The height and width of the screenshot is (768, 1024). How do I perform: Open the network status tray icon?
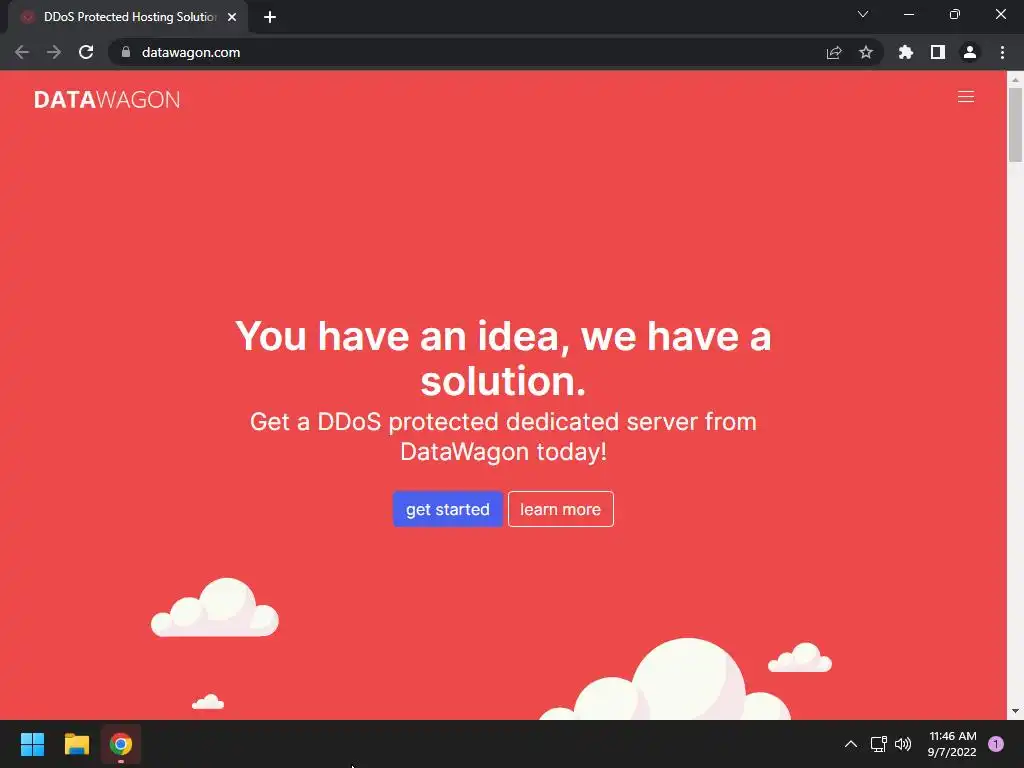pyautogui.click(x=879, y=744)
